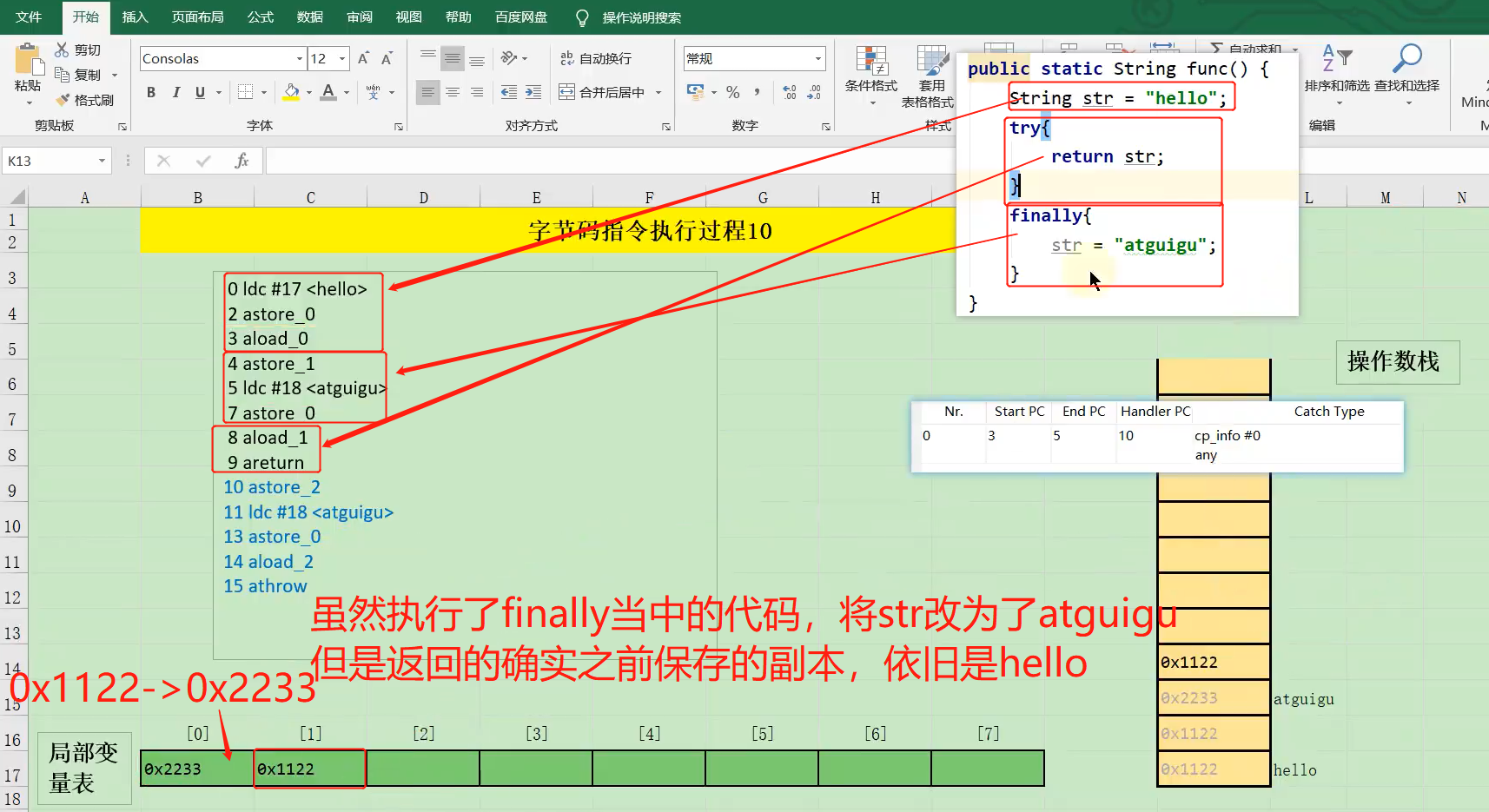
Task: Toggle italic formatting
Action: (175, 92)
